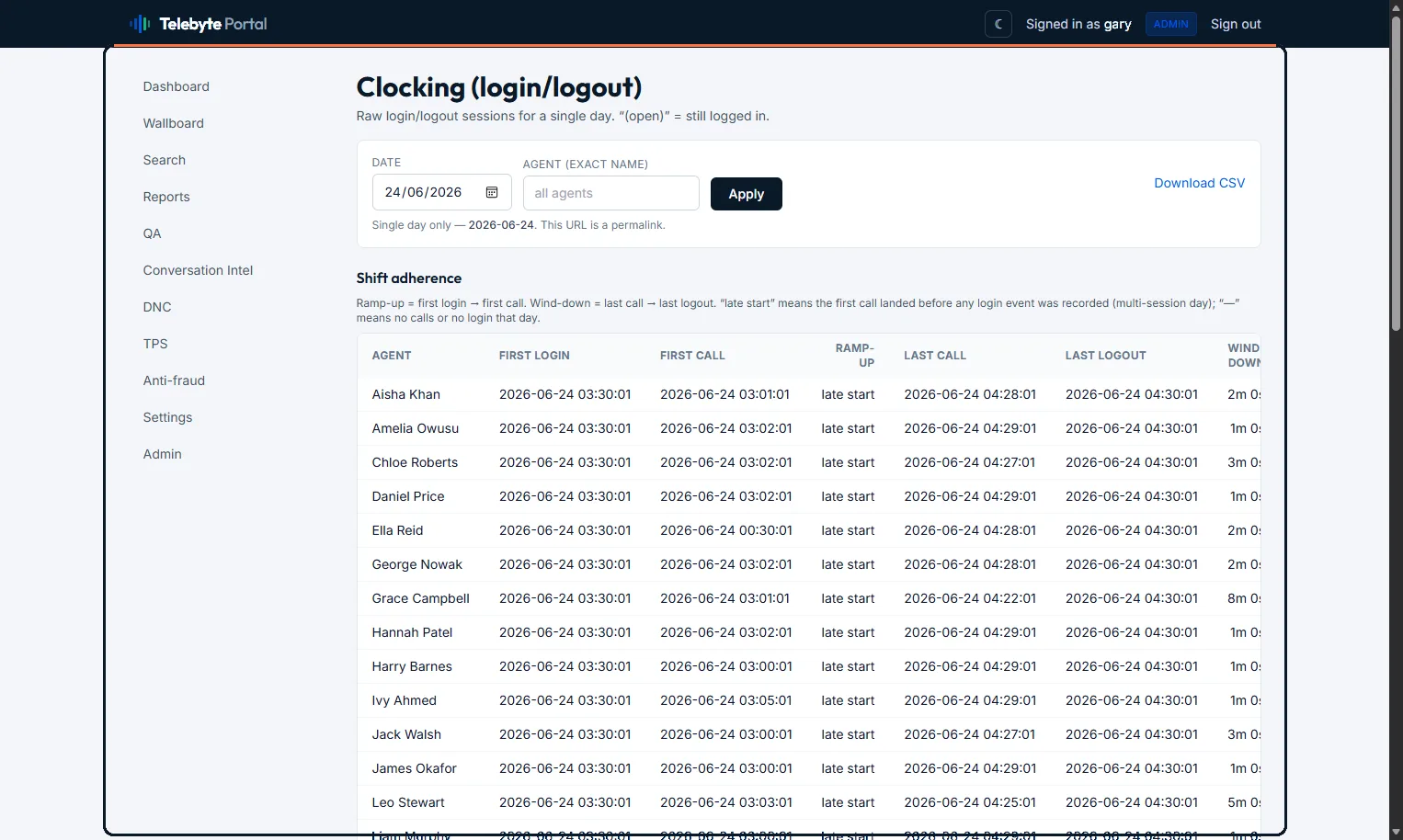
Task: Click Ella Reid's first call 00:30:01 value
Action: click(x=726, y=530)
